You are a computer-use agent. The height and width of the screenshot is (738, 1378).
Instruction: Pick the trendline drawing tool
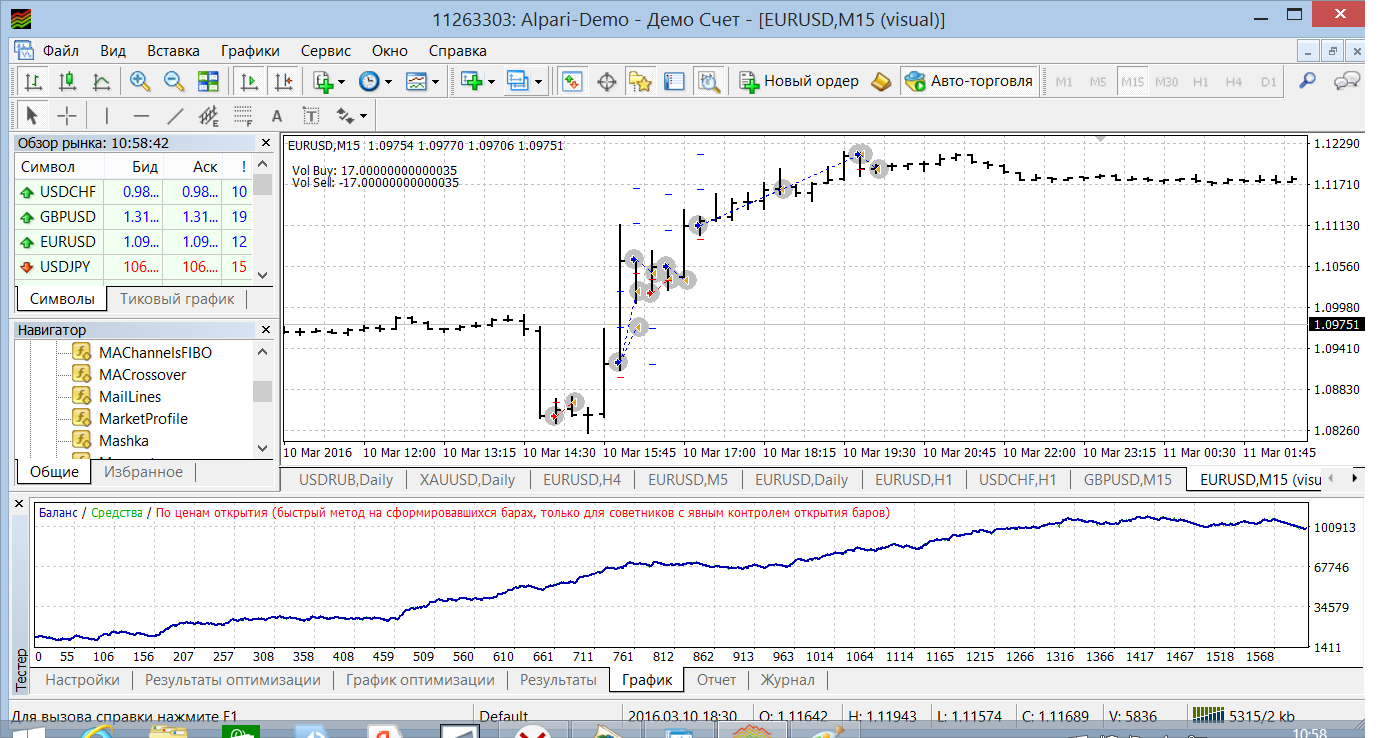pos(175,115)
